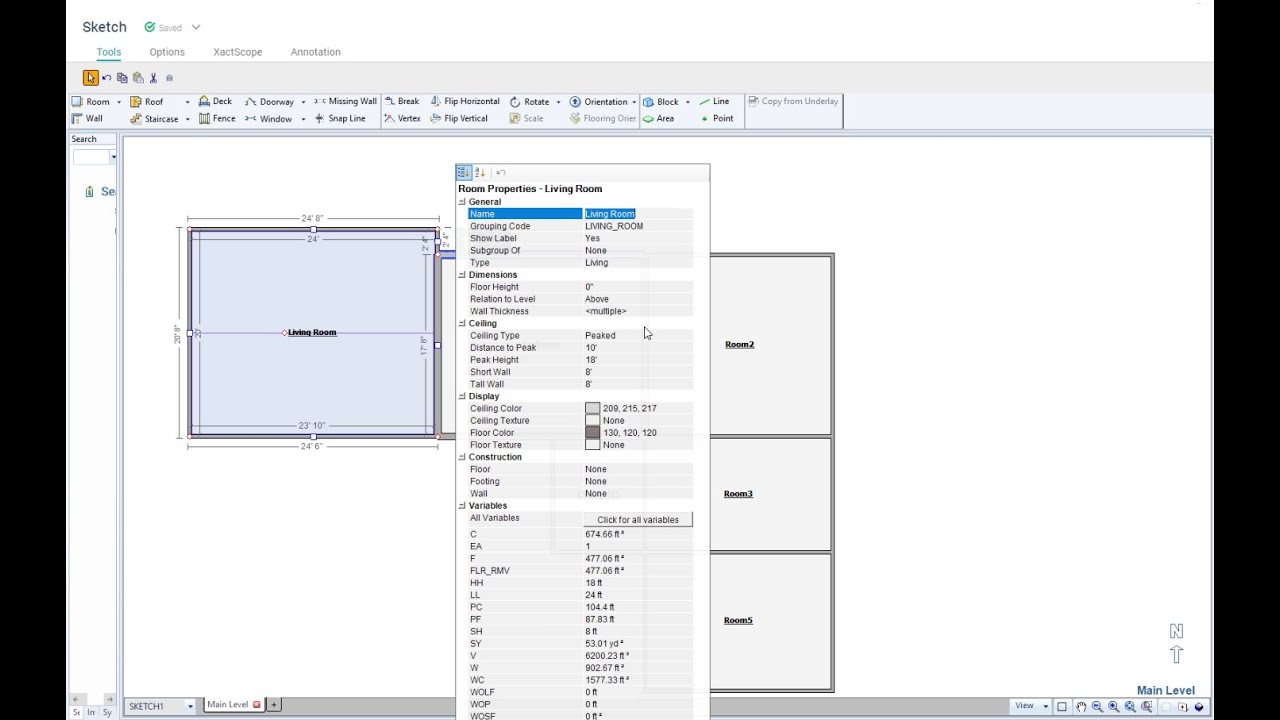Select the Line drawing tool
Viewport: 1280px width, 720px height.
click(x=714, y=101)
